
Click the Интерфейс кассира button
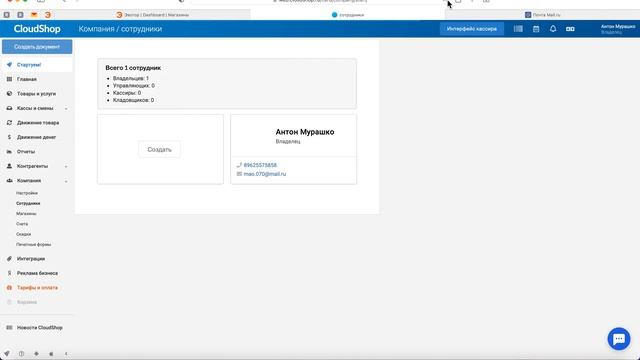471,29
